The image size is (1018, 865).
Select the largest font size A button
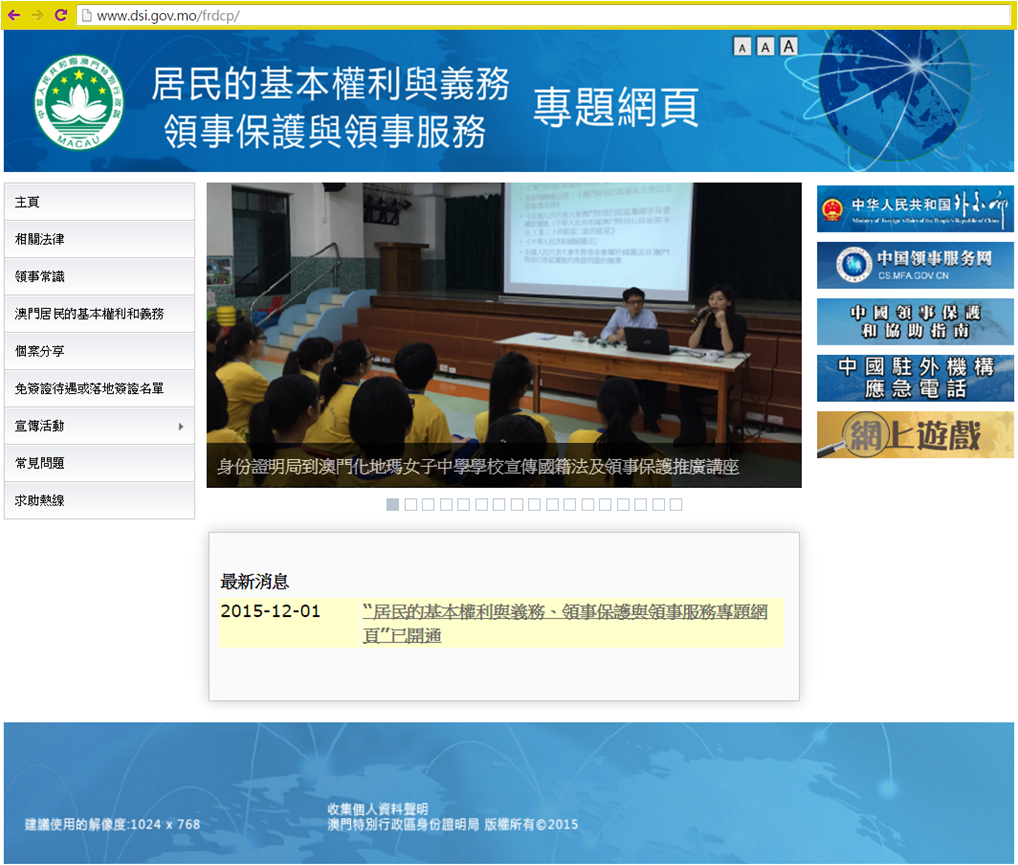click(789, 46)
